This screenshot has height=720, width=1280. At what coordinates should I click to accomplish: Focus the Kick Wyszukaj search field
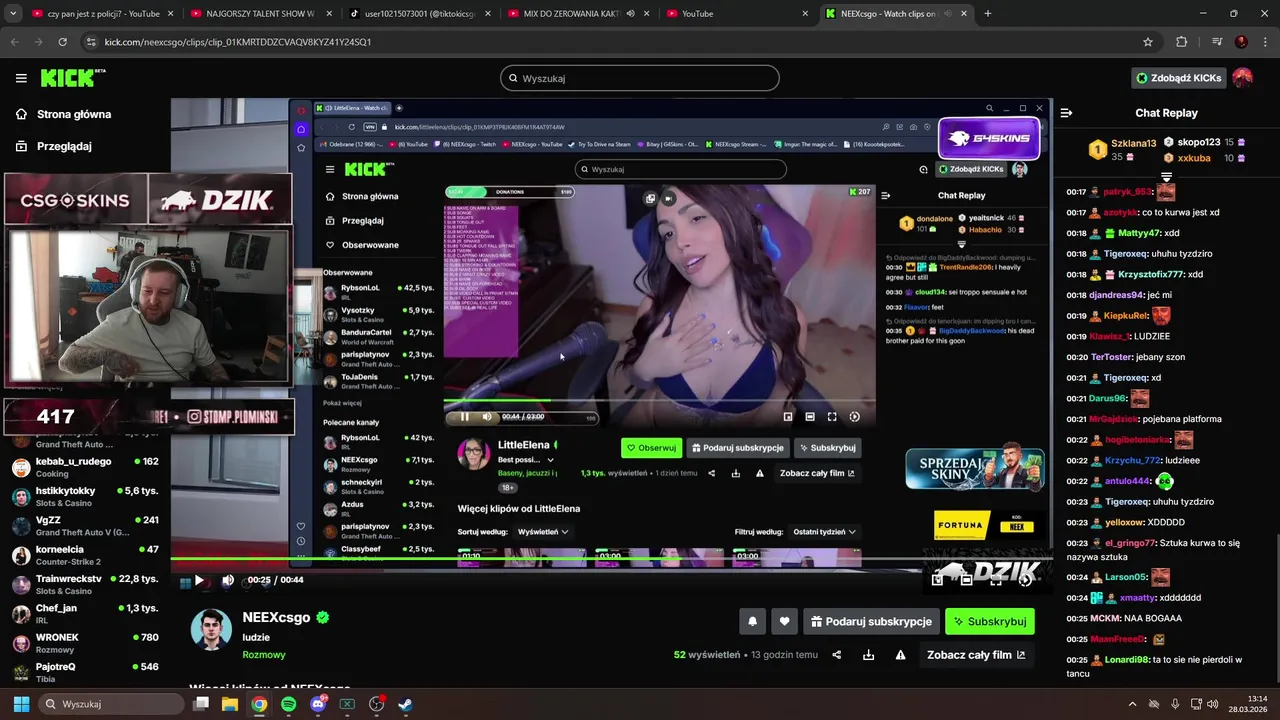point(640,78)
